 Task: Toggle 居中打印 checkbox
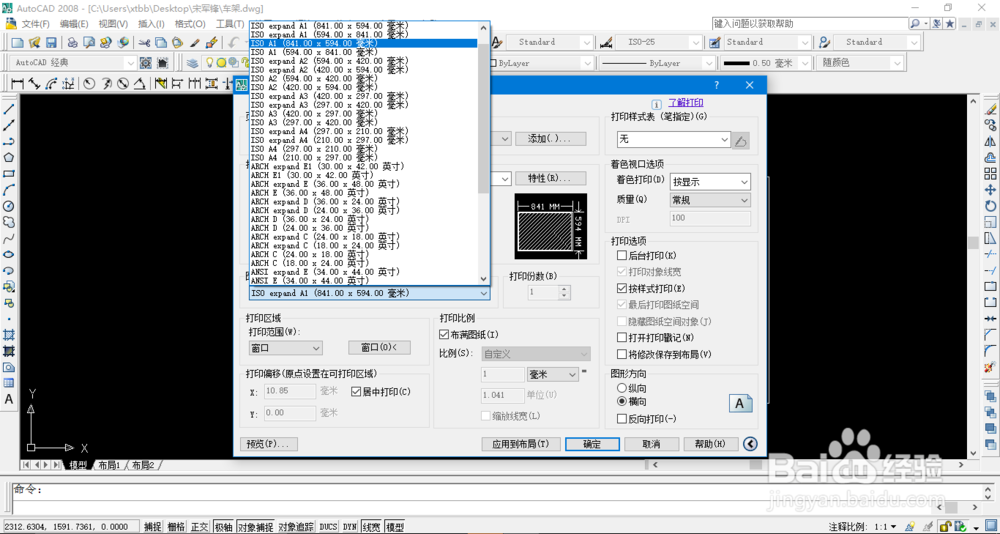pos(357,392)
